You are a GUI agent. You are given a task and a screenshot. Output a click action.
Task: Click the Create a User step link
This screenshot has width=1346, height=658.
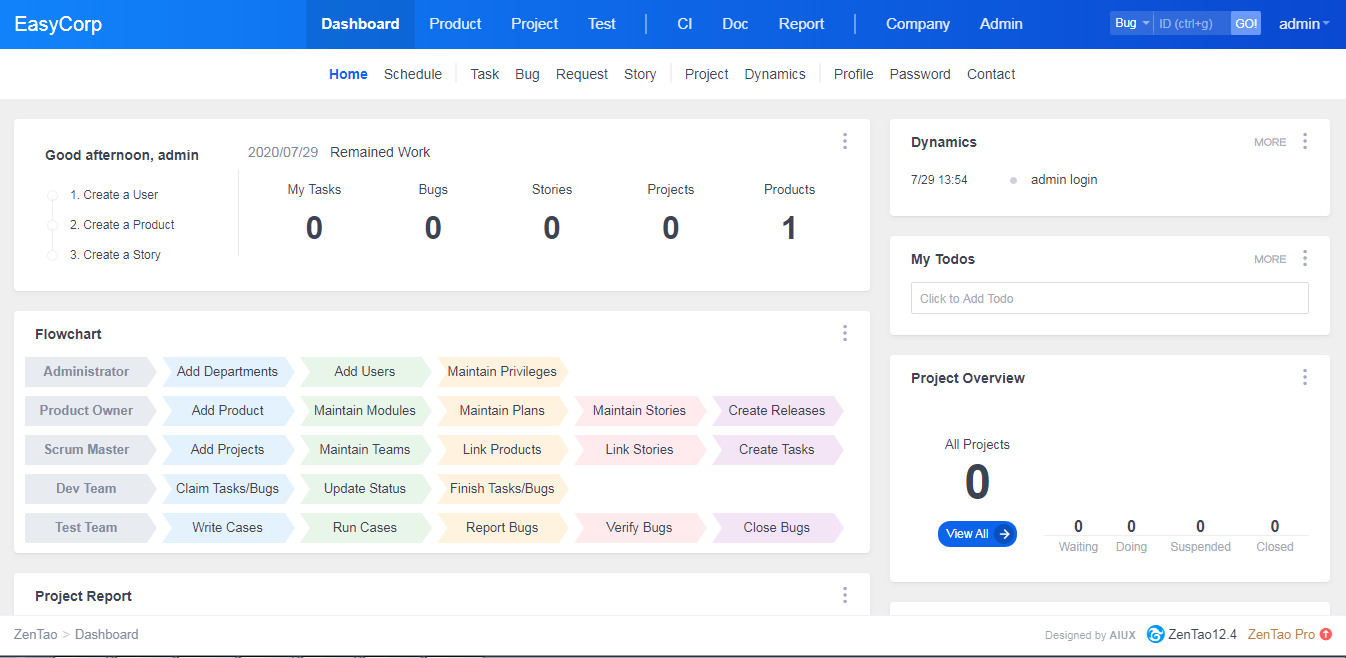point(114,195)
